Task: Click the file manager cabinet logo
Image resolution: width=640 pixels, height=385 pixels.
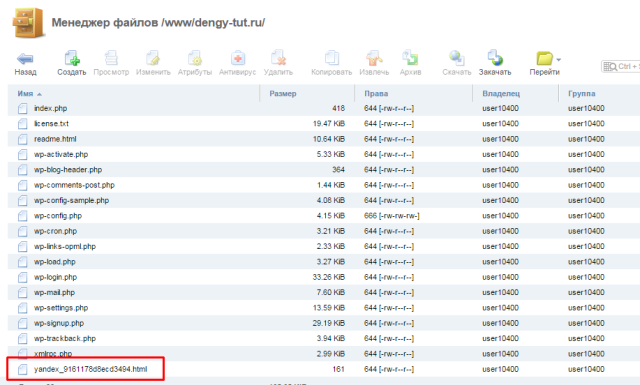Action: pyautogui.click(x=28, y=22)
